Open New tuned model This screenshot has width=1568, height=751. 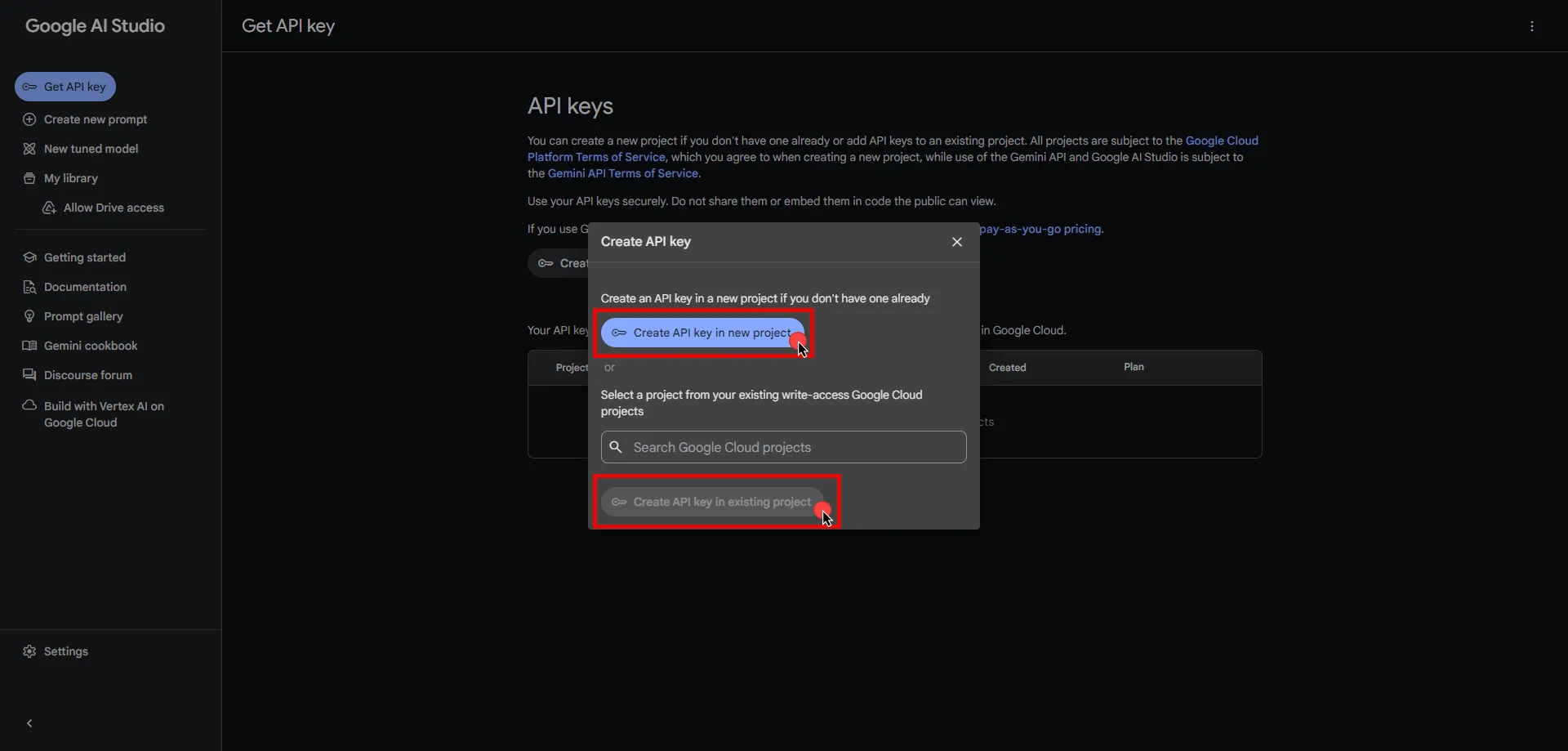pyautogui.click(x=90, y=149)
